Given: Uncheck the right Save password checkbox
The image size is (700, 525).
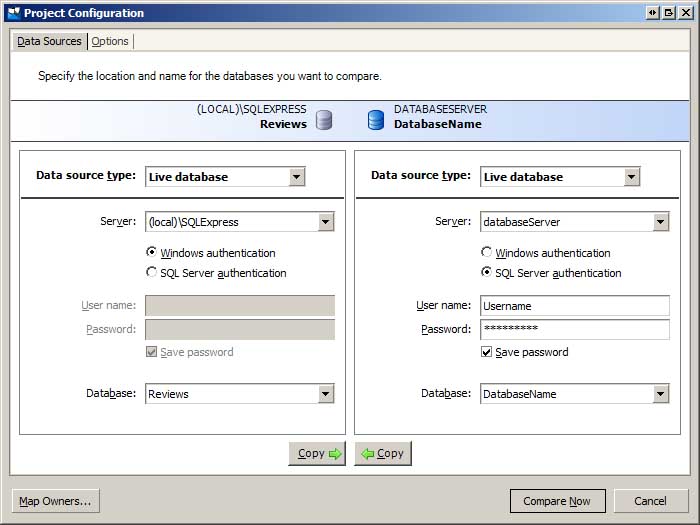Looking at the screenshot, I should (487, 352).
